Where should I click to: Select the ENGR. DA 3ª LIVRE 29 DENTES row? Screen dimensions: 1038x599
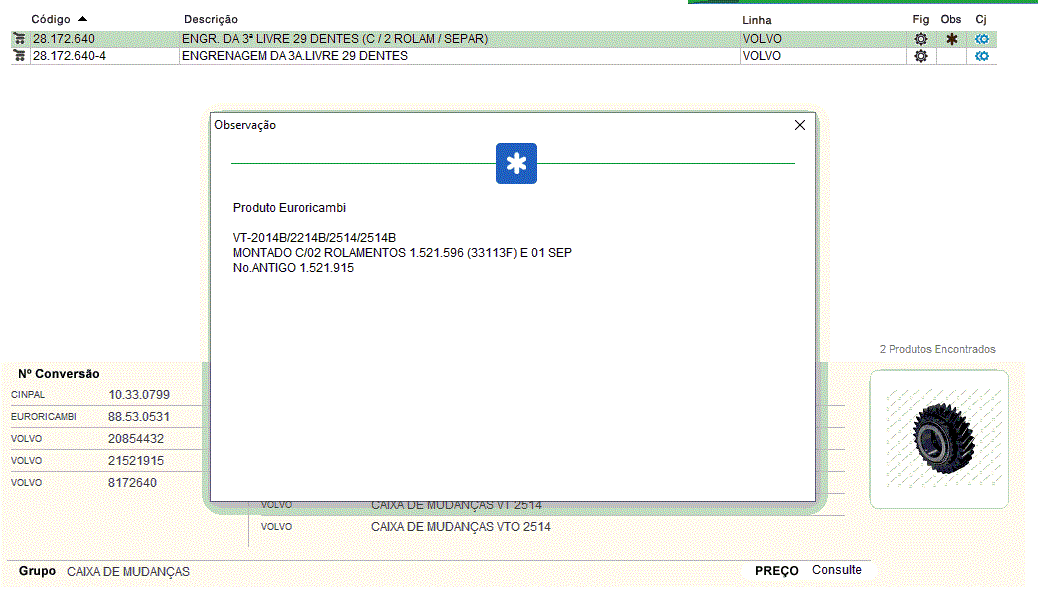(334, 39)
